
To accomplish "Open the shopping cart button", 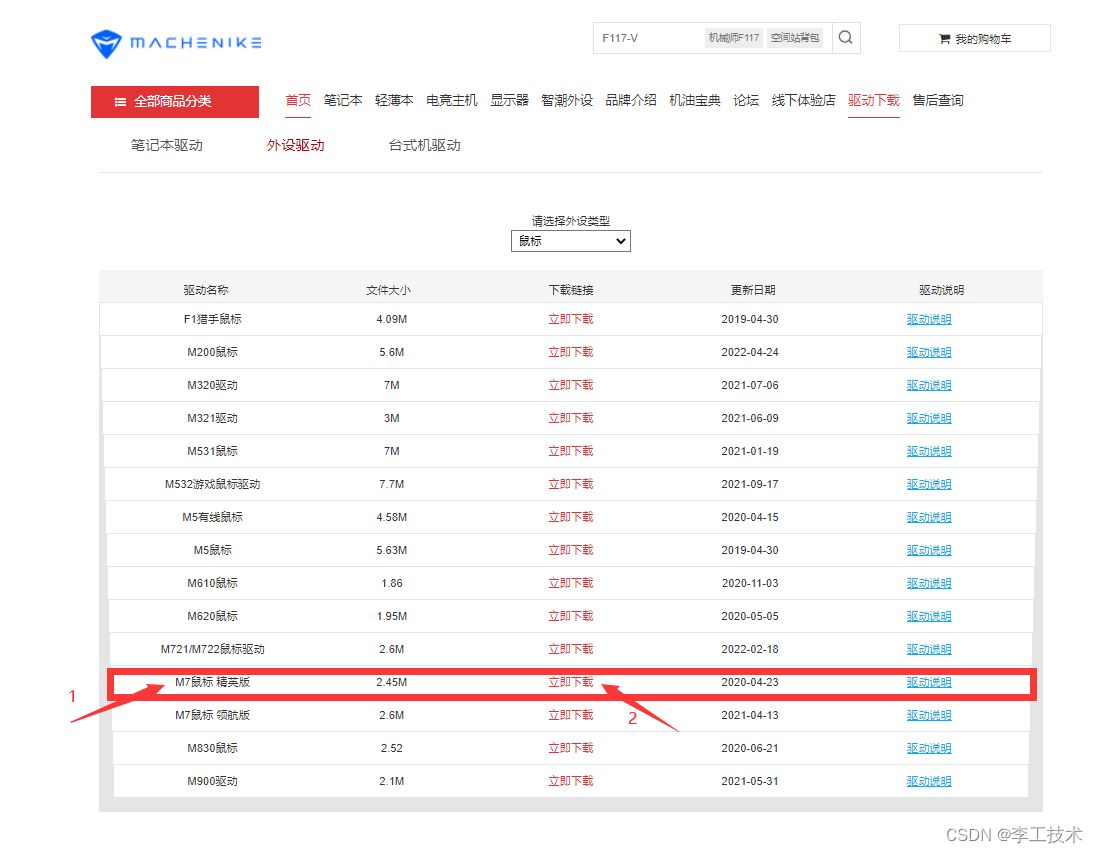I will coord(975,39).
